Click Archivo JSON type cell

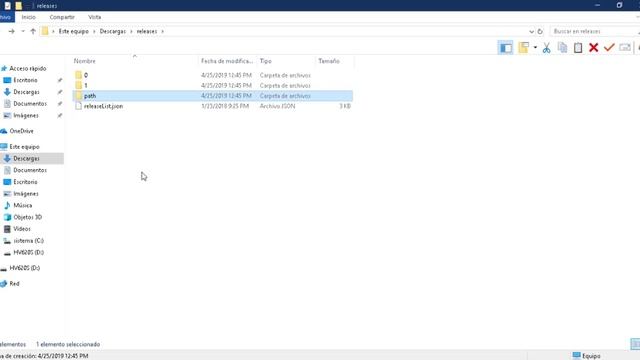coord(277,106)
